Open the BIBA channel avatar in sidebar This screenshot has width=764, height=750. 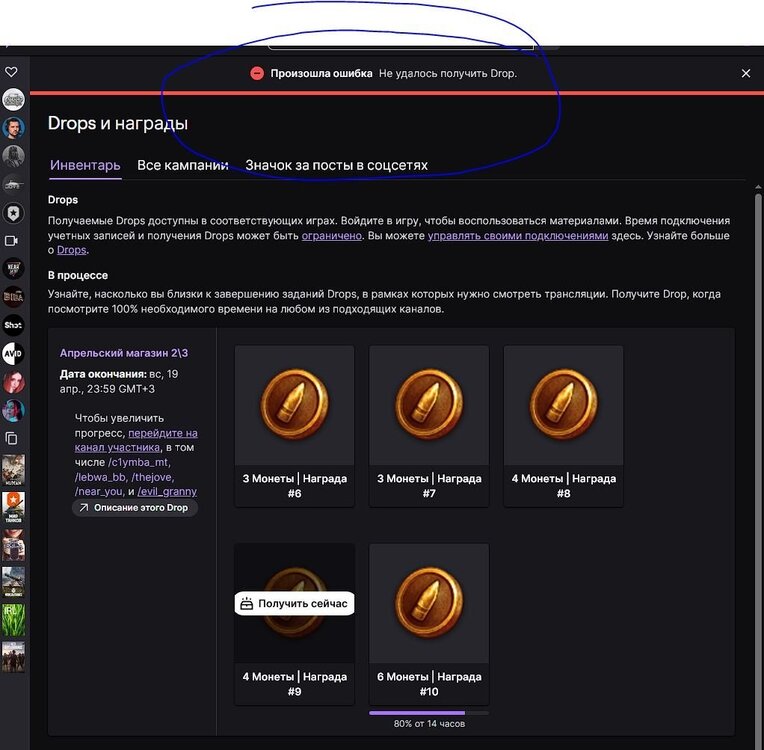pyautogui.click(x=13, y=297)
